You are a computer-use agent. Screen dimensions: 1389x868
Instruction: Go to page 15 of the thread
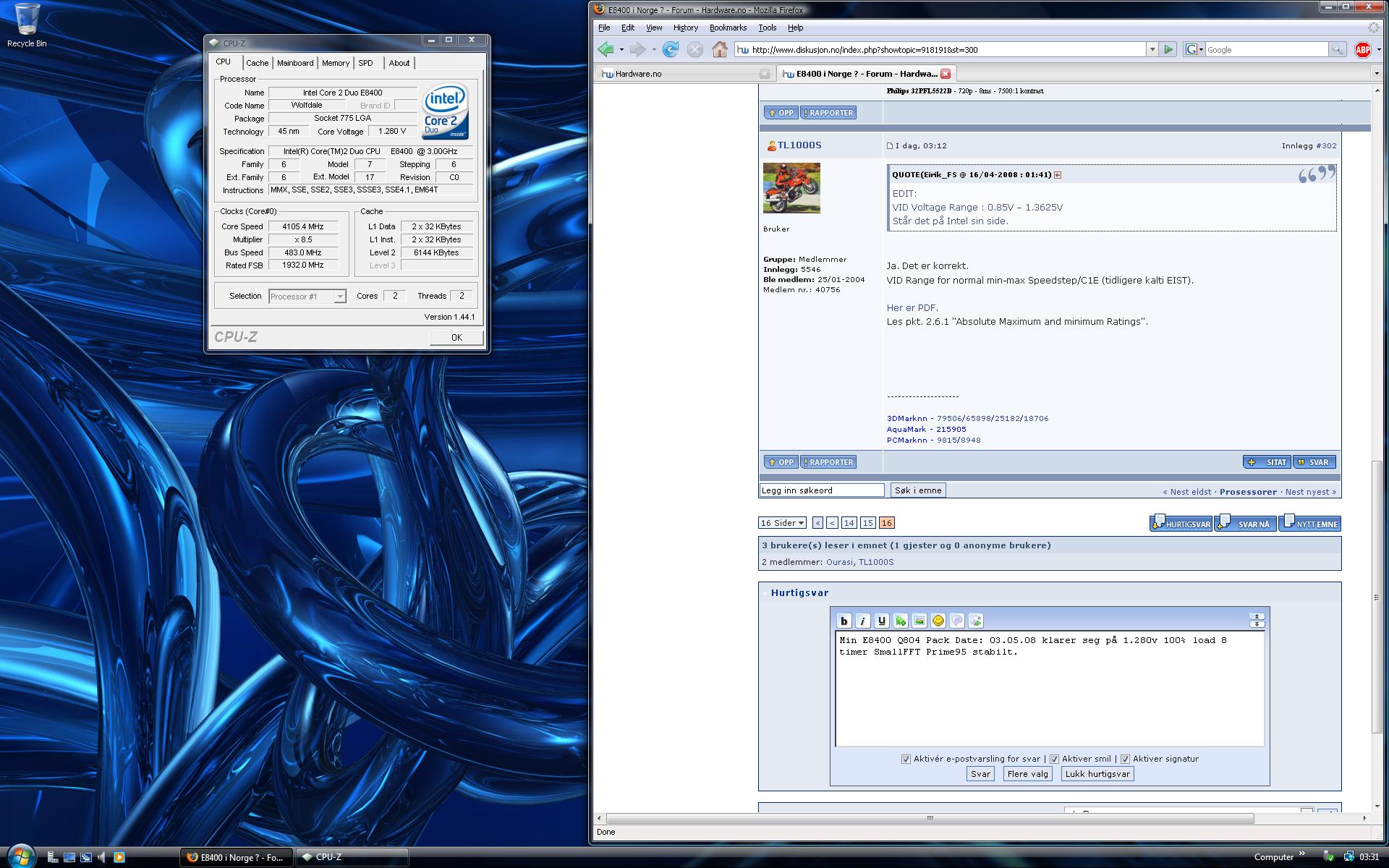[867, 523]
